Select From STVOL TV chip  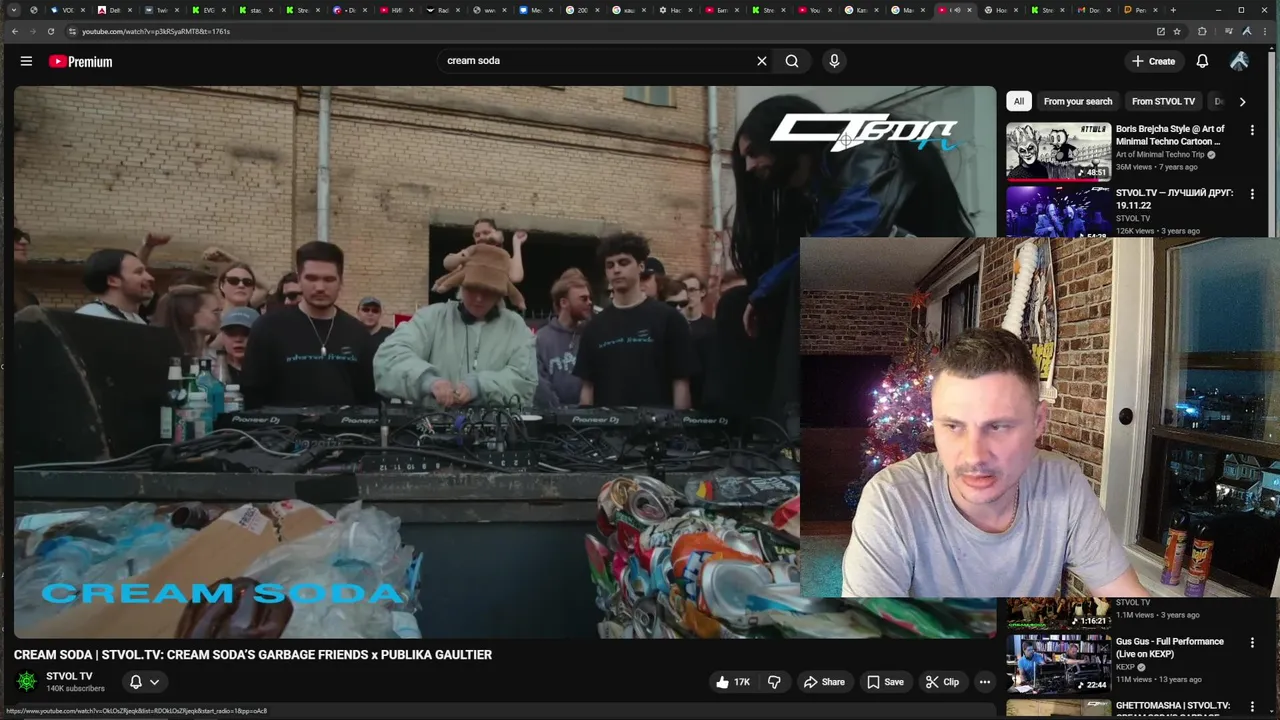click(1163, 101)
